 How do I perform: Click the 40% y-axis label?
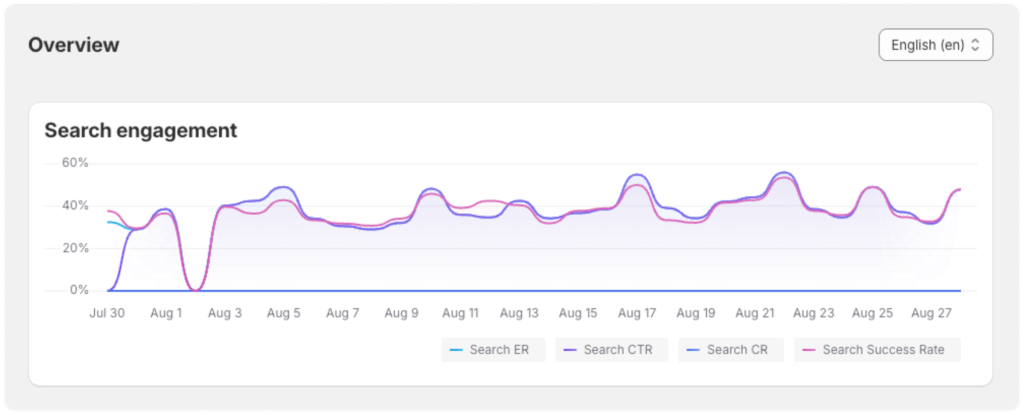[x=75, y=205]
